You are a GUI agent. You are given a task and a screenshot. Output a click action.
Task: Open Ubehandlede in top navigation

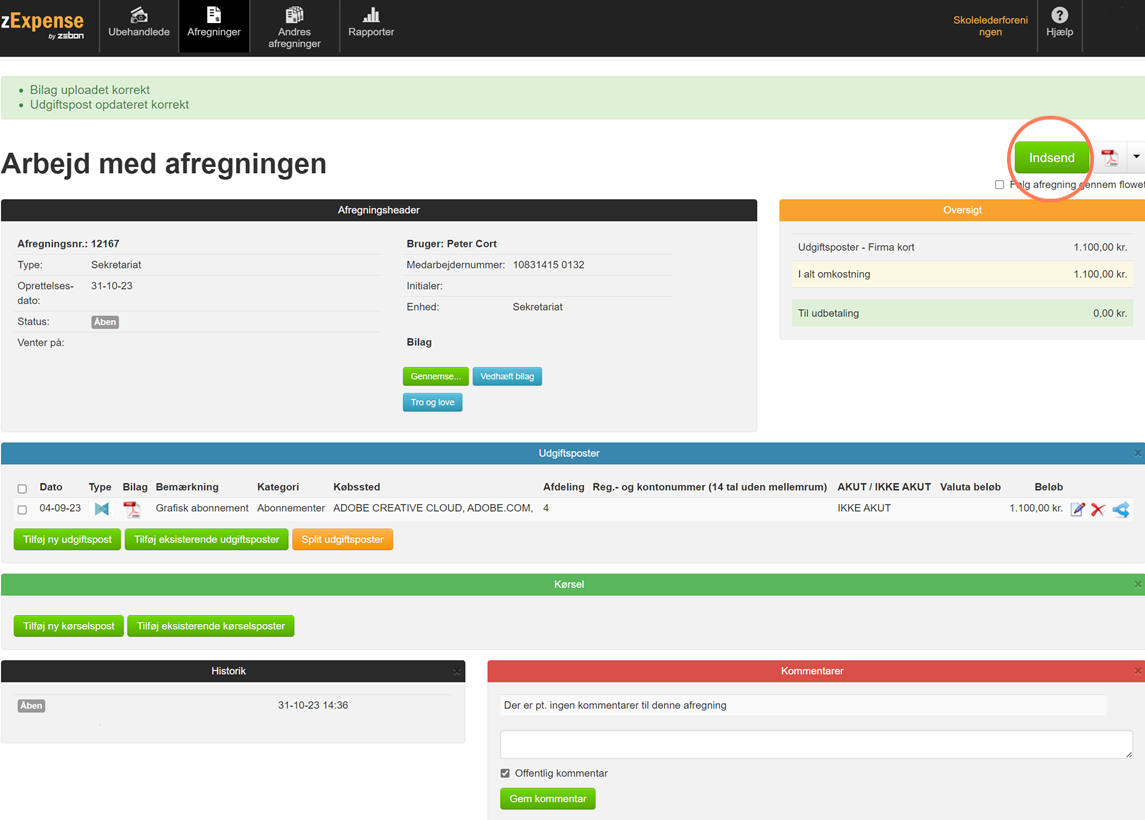click(x=139, y=25)
